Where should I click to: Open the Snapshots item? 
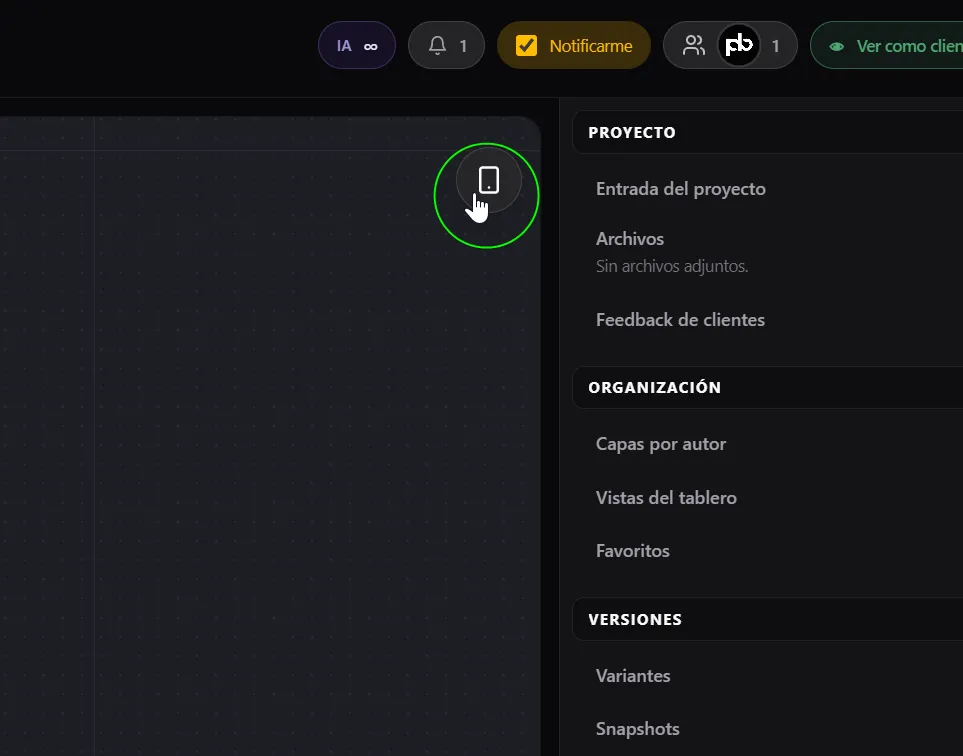[x=637, y=729]
